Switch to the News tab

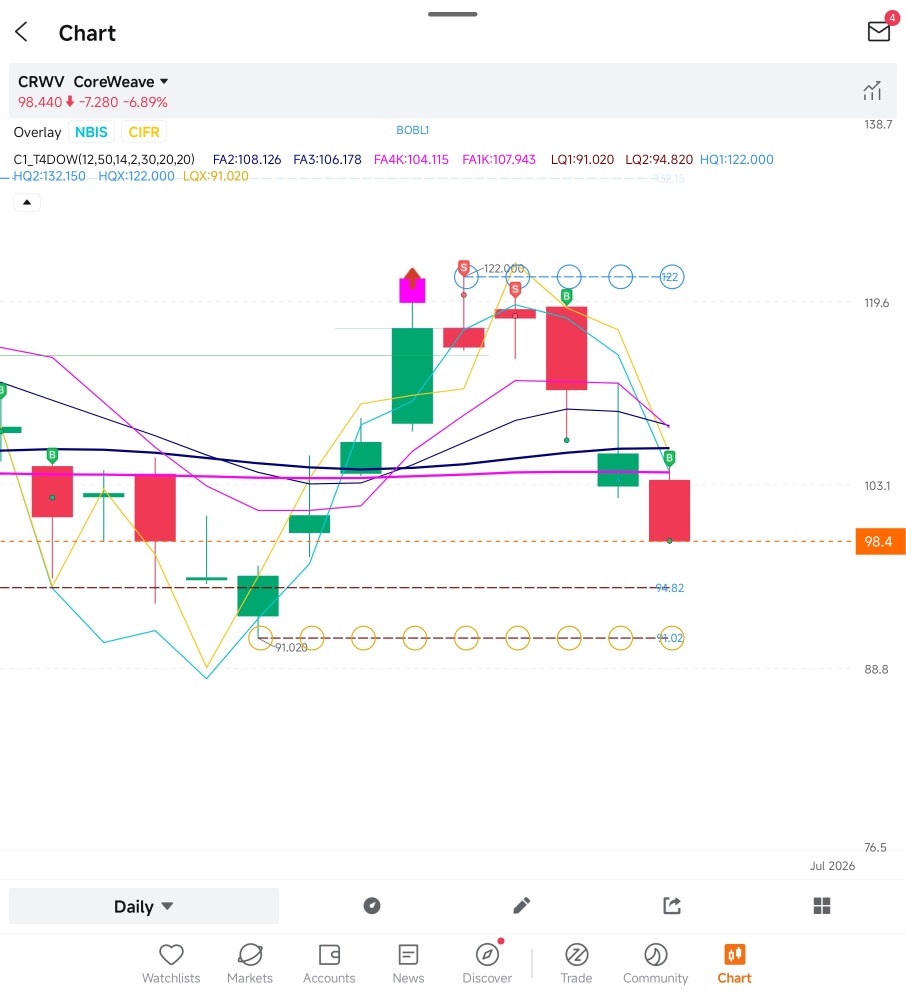[408, 964]
